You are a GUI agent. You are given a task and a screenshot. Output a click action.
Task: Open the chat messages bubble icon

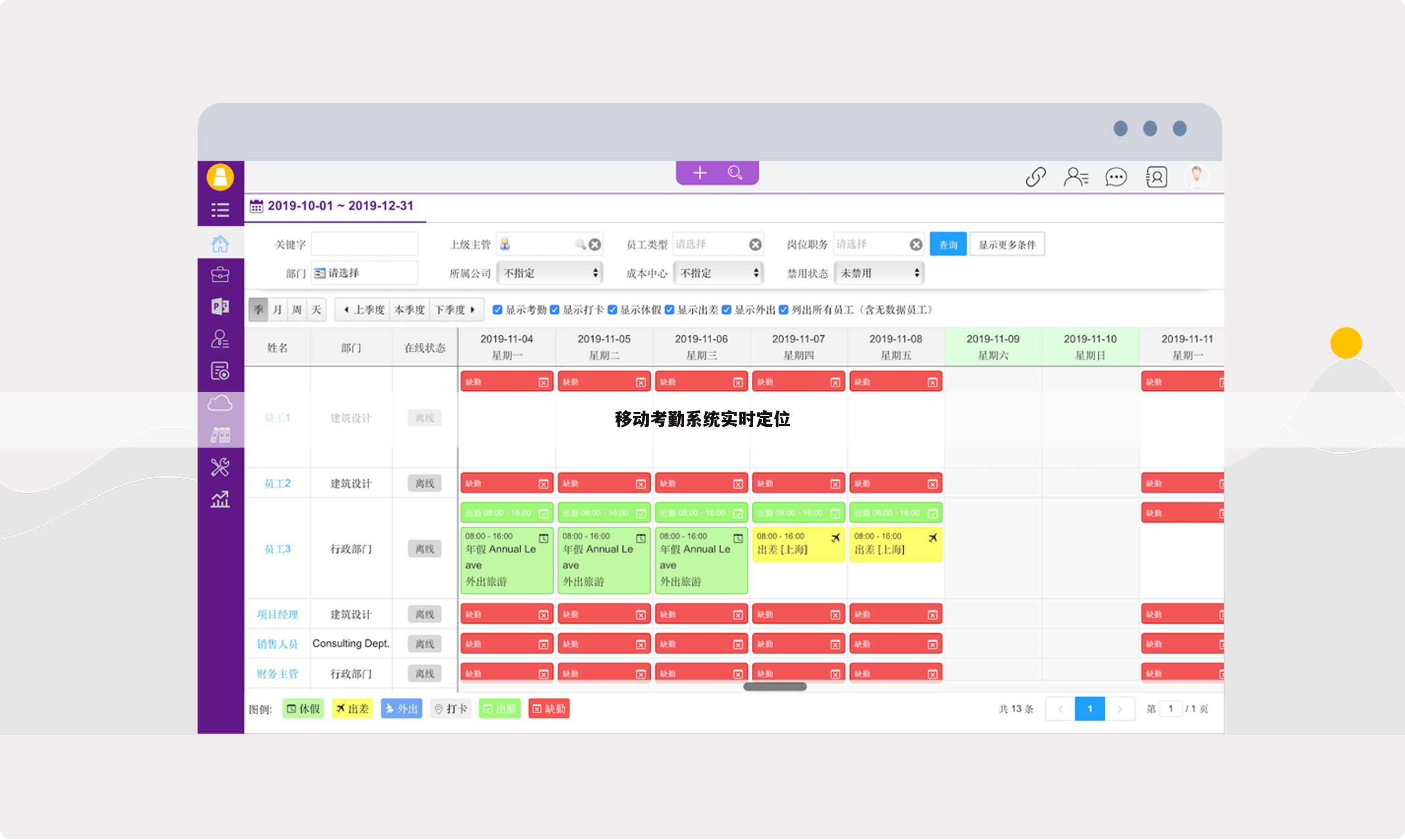tap(1116, 177)
